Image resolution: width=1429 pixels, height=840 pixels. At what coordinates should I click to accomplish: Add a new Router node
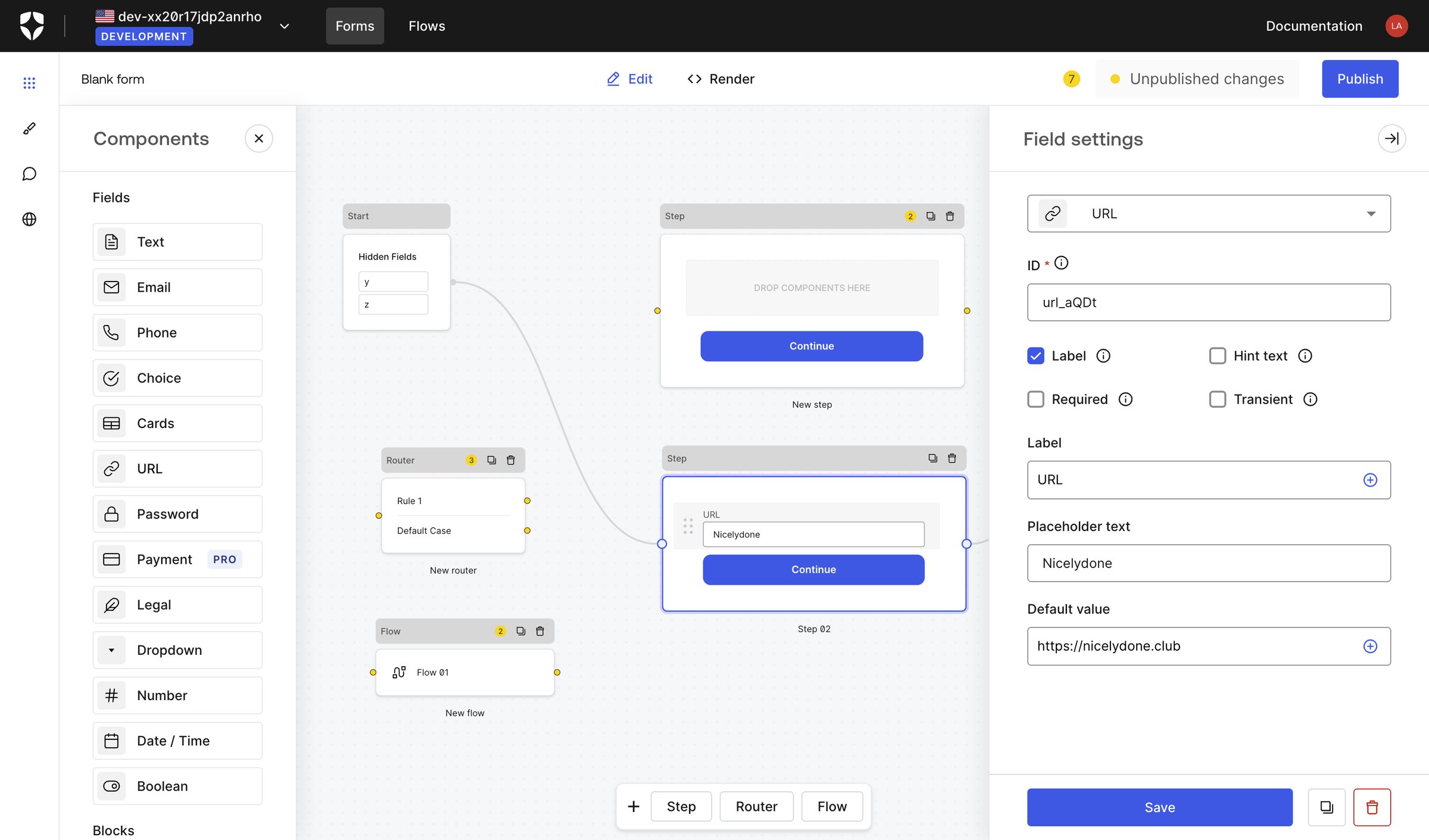point(756,806)
